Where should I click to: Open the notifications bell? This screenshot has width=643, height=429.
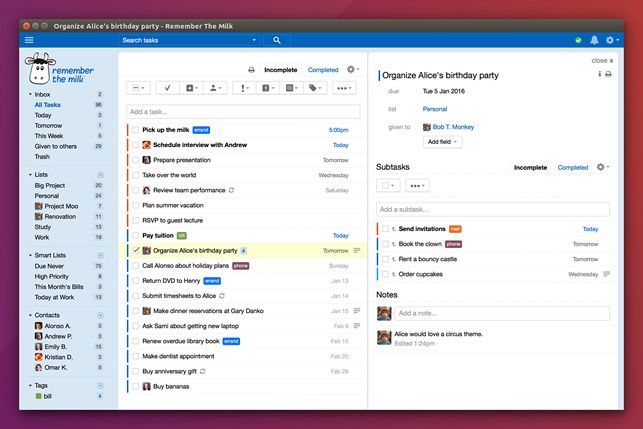(x=594, y=40)
